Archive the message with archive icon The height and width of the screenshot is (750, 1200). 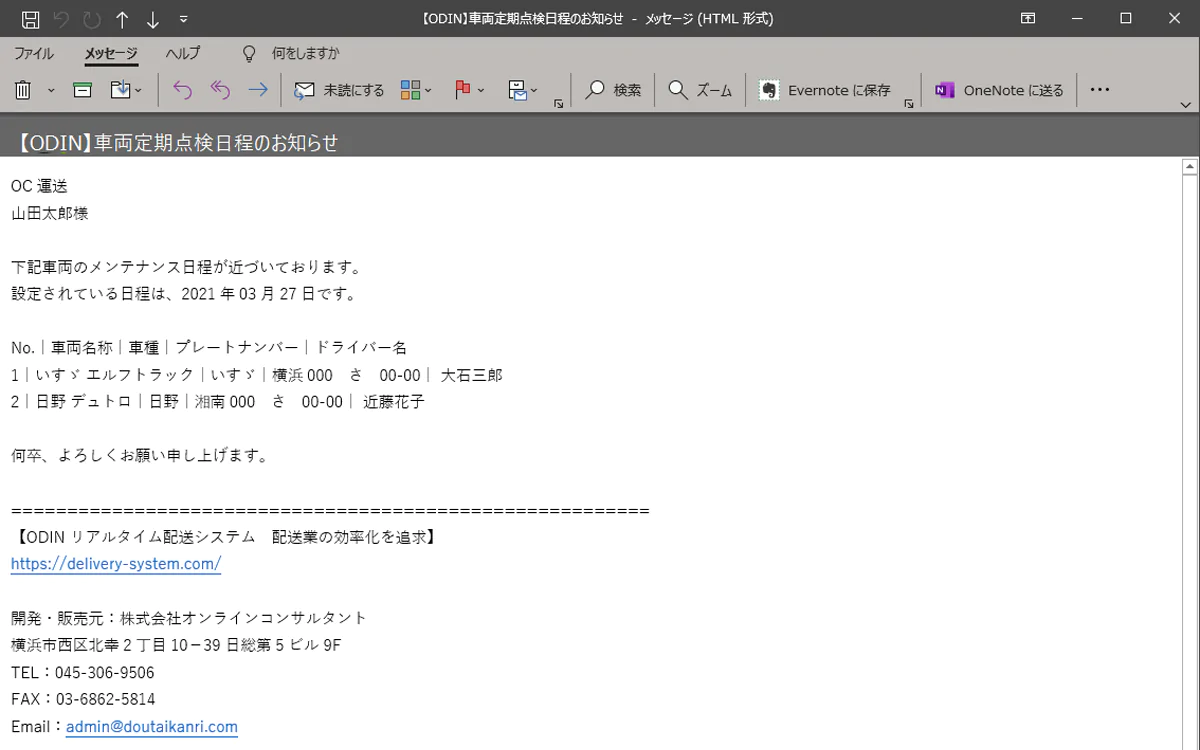pyautogui.click(x=83, y=90)
